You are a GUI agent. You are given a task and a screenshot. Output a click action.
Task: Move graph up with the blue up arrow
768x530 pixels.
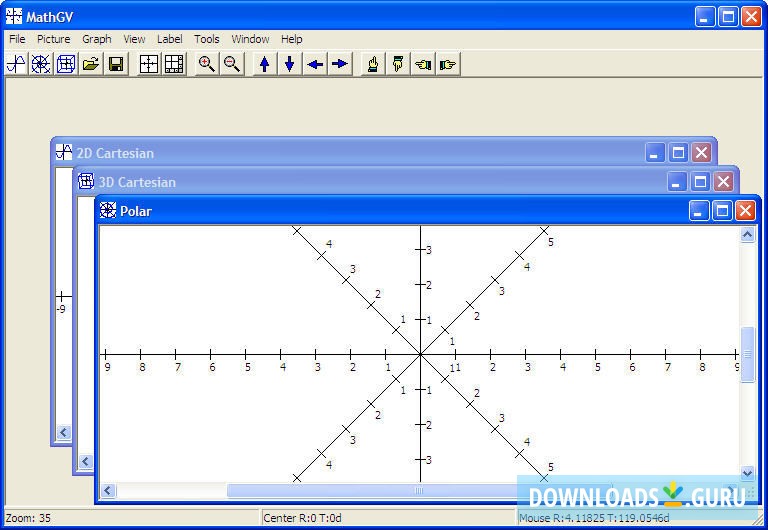(x=264, y=64)
